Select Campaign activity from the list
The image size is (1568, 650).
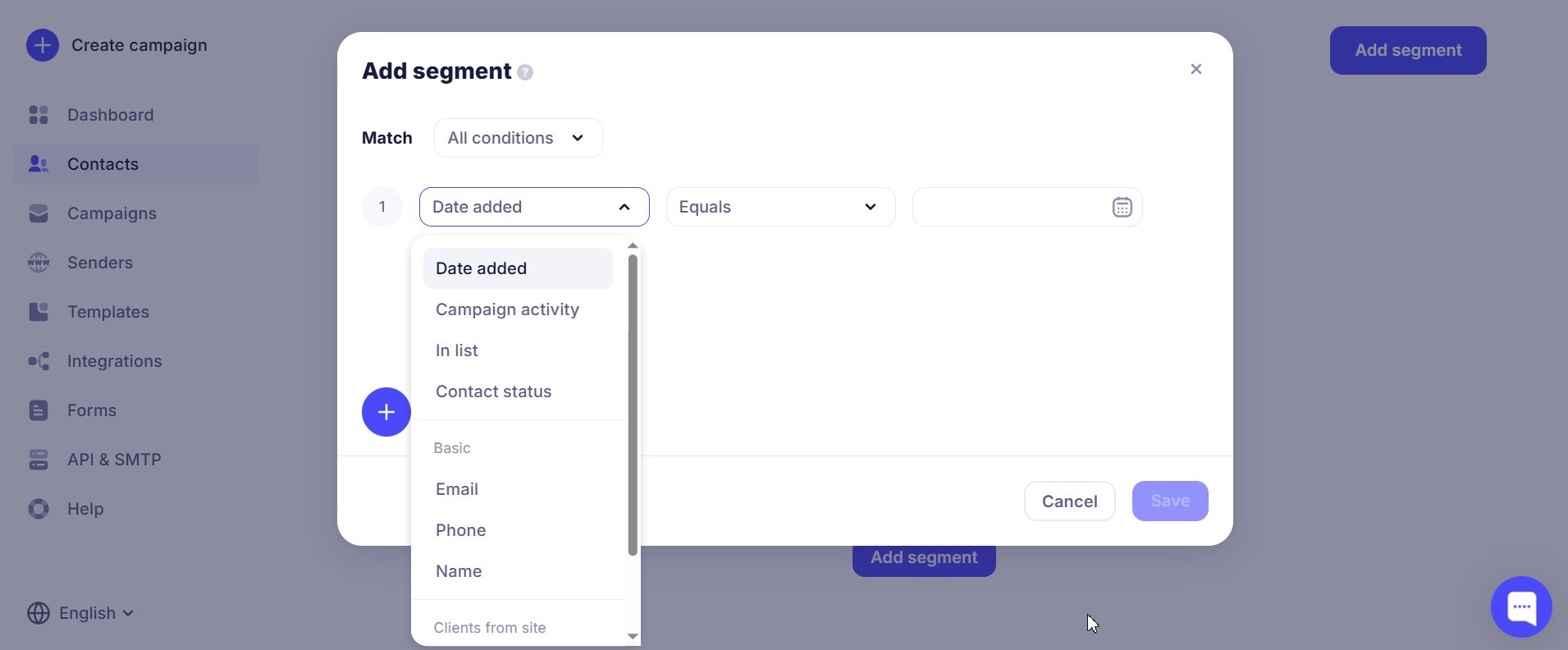507,309
